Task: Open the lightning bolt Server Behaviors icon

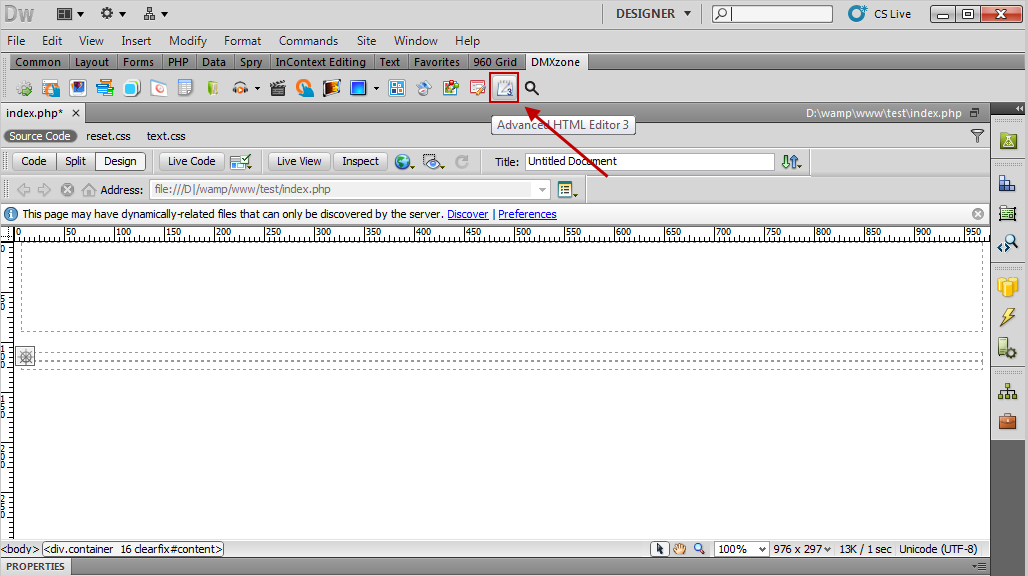Action: point(1008,317)
